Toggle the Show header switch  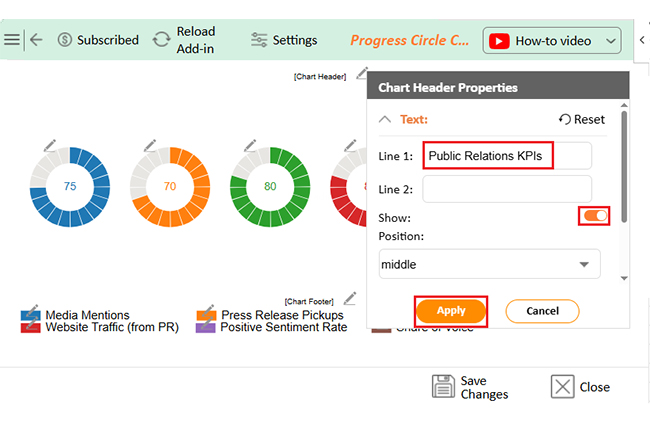(594, 216)
